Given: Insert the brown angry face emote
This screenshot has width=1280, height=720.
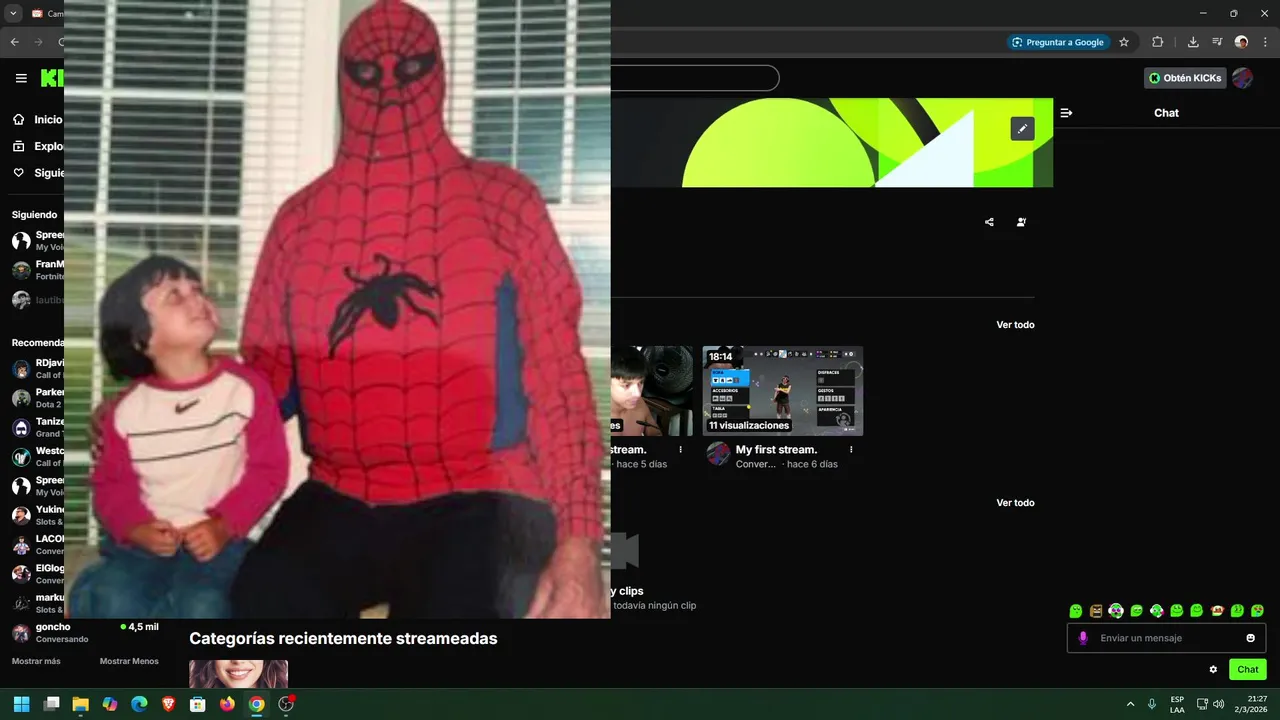Looking at the screenshot, I should point(1096,611).
